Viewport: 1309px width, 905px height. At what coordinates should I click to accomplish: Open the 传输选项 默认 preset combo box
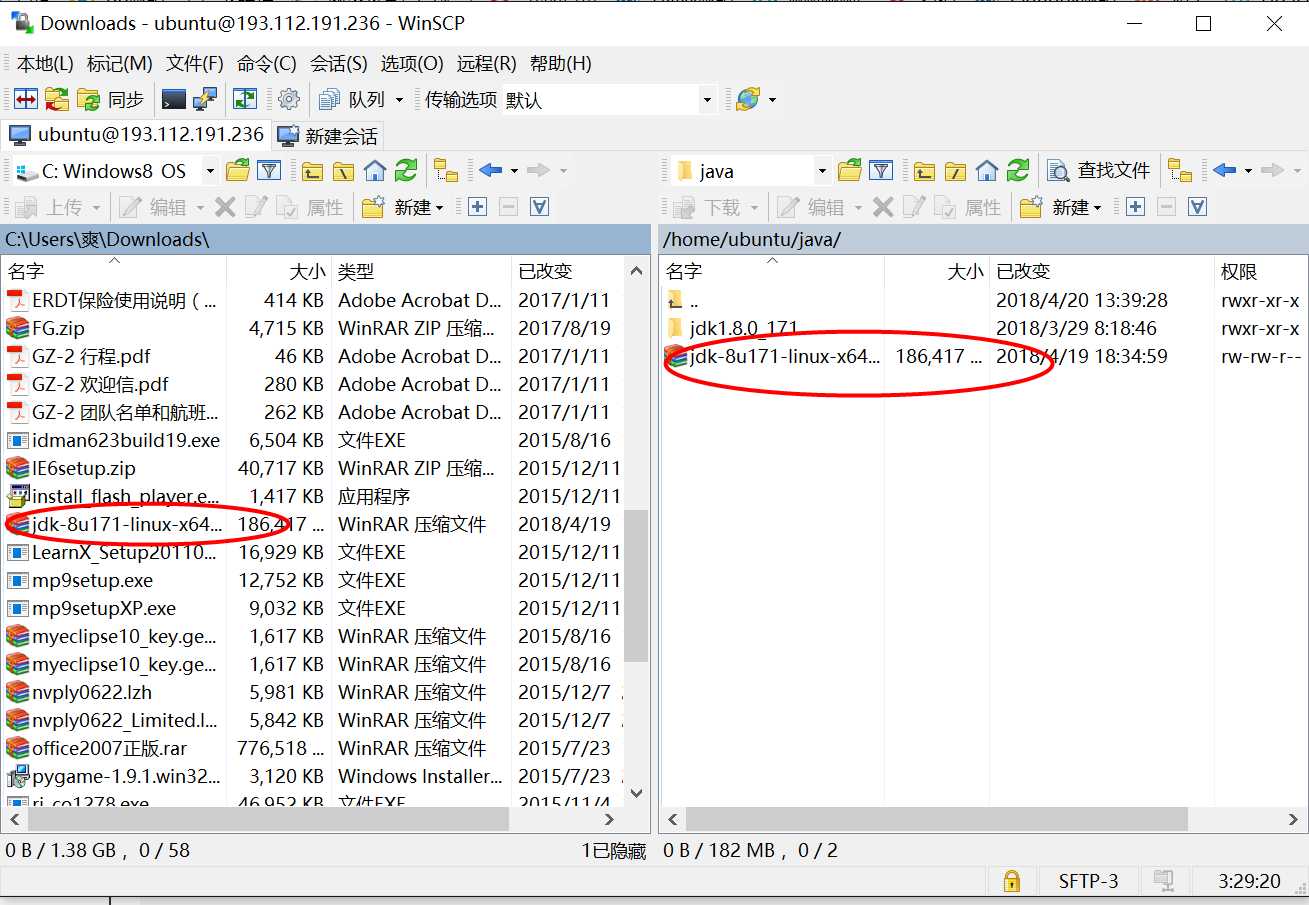click(610, 99)
